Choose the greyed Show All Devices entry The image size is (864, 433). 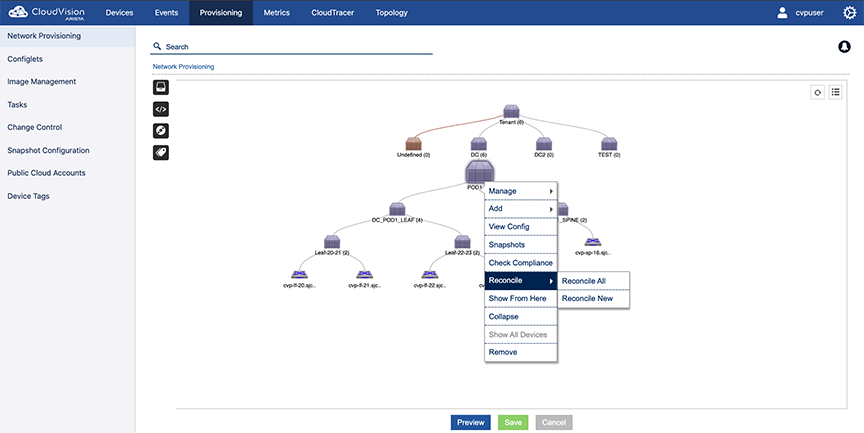click(x=521, y=334)
